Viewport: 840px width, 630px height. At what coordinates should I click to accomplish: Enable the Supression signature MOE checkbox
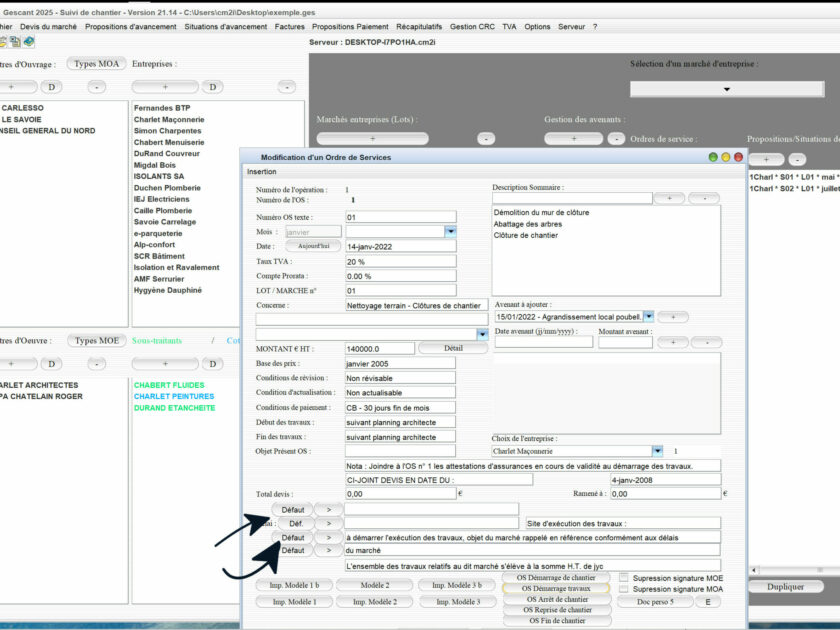tap(623, 577)
